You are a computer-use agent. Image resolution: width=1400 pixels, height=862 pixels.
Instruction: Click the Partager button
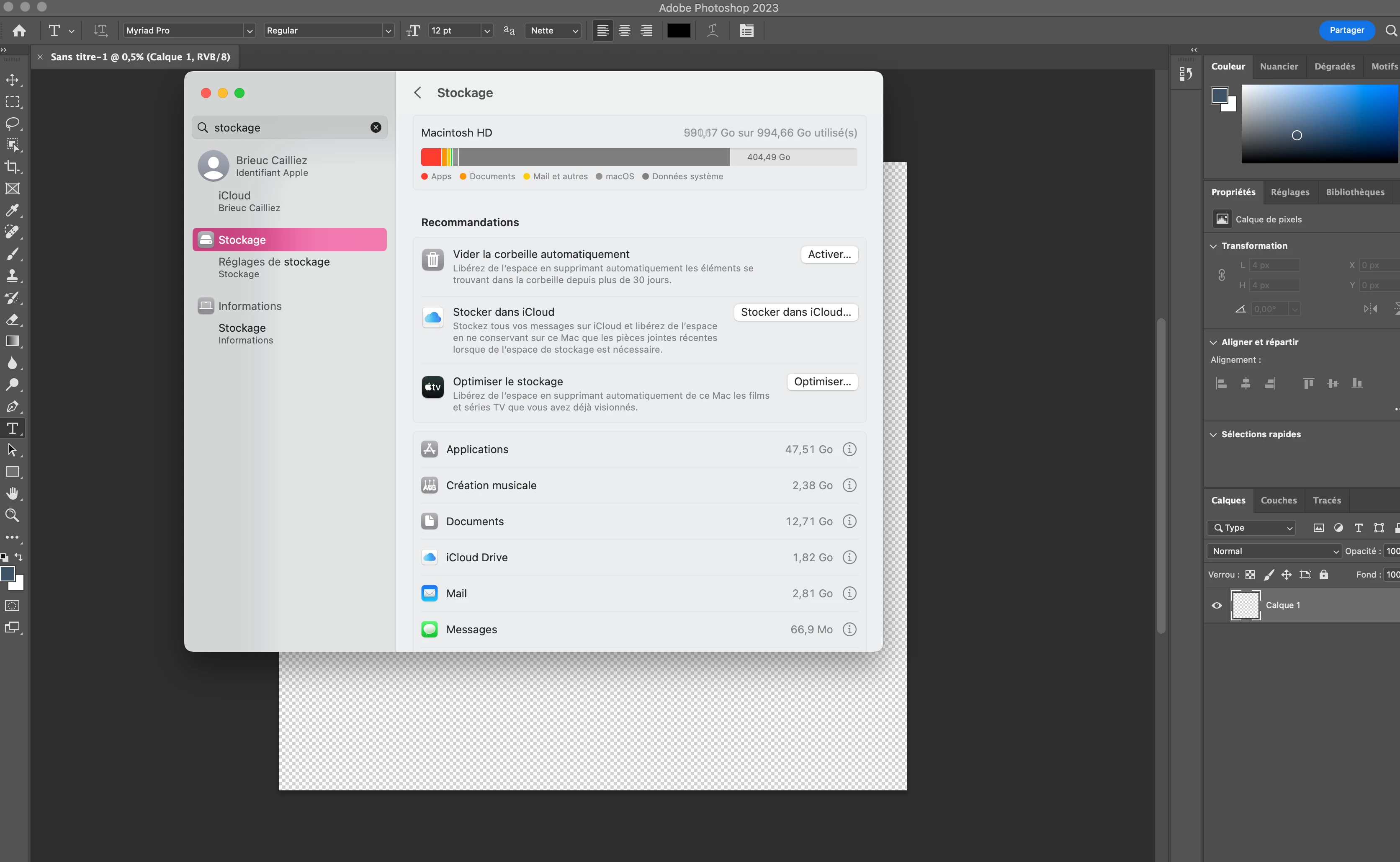tap(1346, 30)
